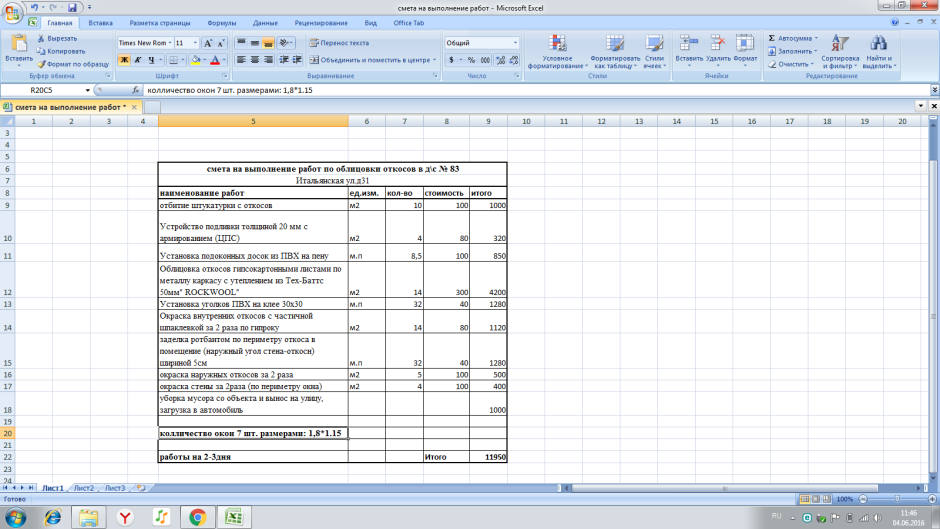Image resolution: width=940 pixels, height=529 pixels.
Task: Align cell text to the left
Action: click(241, 60)
